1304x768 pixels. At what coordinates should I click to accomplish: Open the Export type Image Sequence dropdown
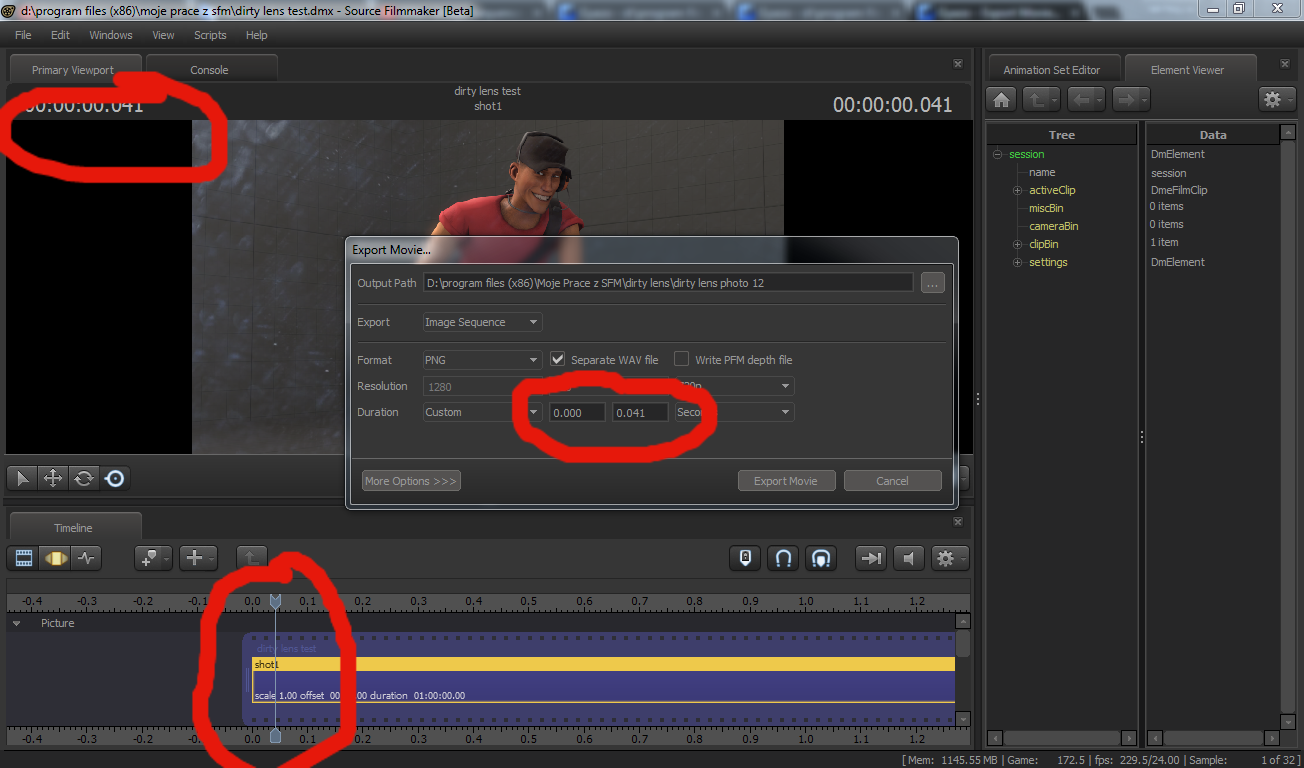point(481,322)
